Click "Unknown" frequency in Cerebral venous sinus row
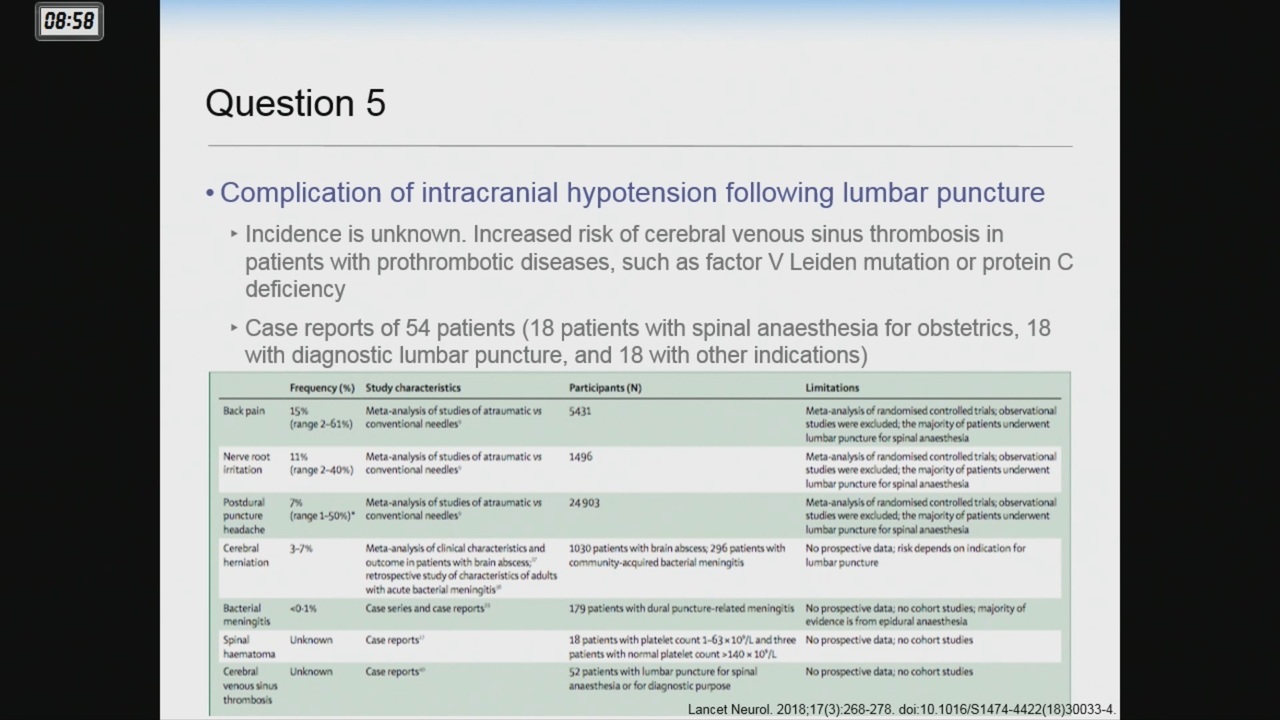The image size is (1280, 720). (x=311, y=672)
